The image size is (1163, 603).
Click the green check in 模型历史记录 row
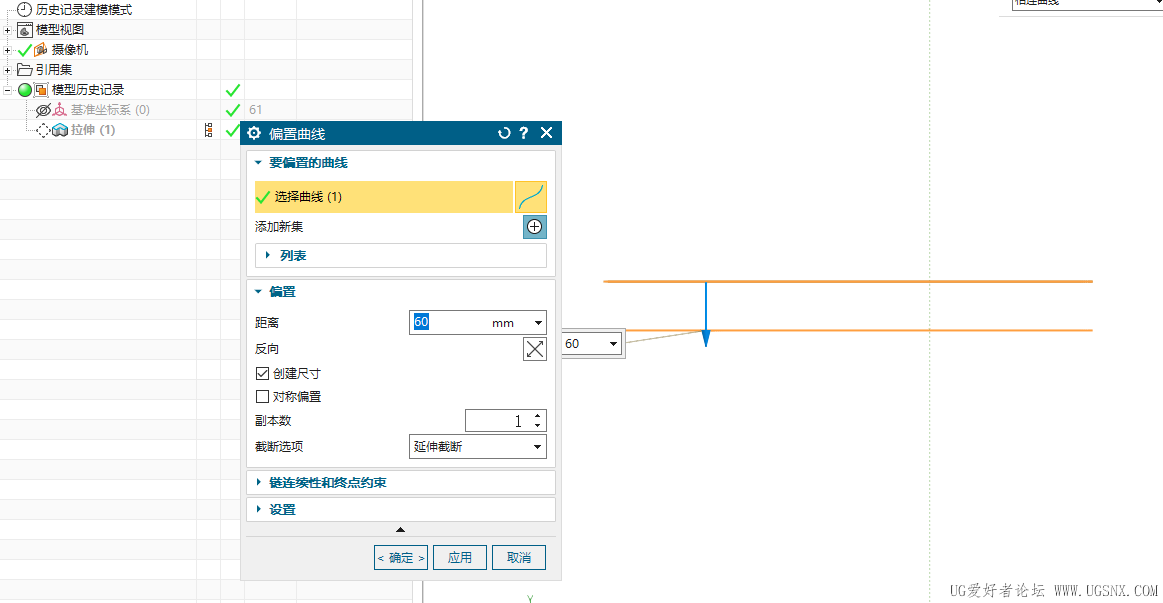point(233,90)
